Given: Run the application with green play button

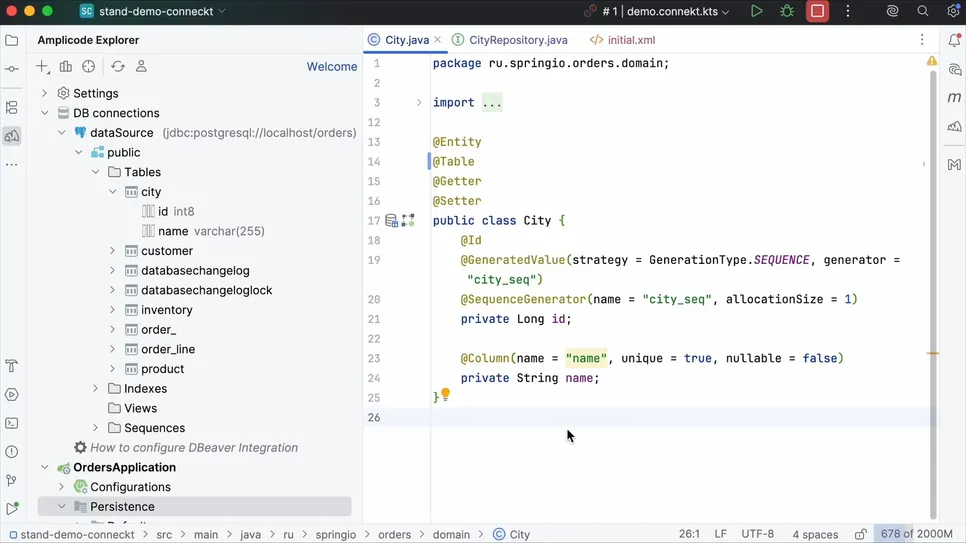Looking at the screenshot, I should point(756,12).
